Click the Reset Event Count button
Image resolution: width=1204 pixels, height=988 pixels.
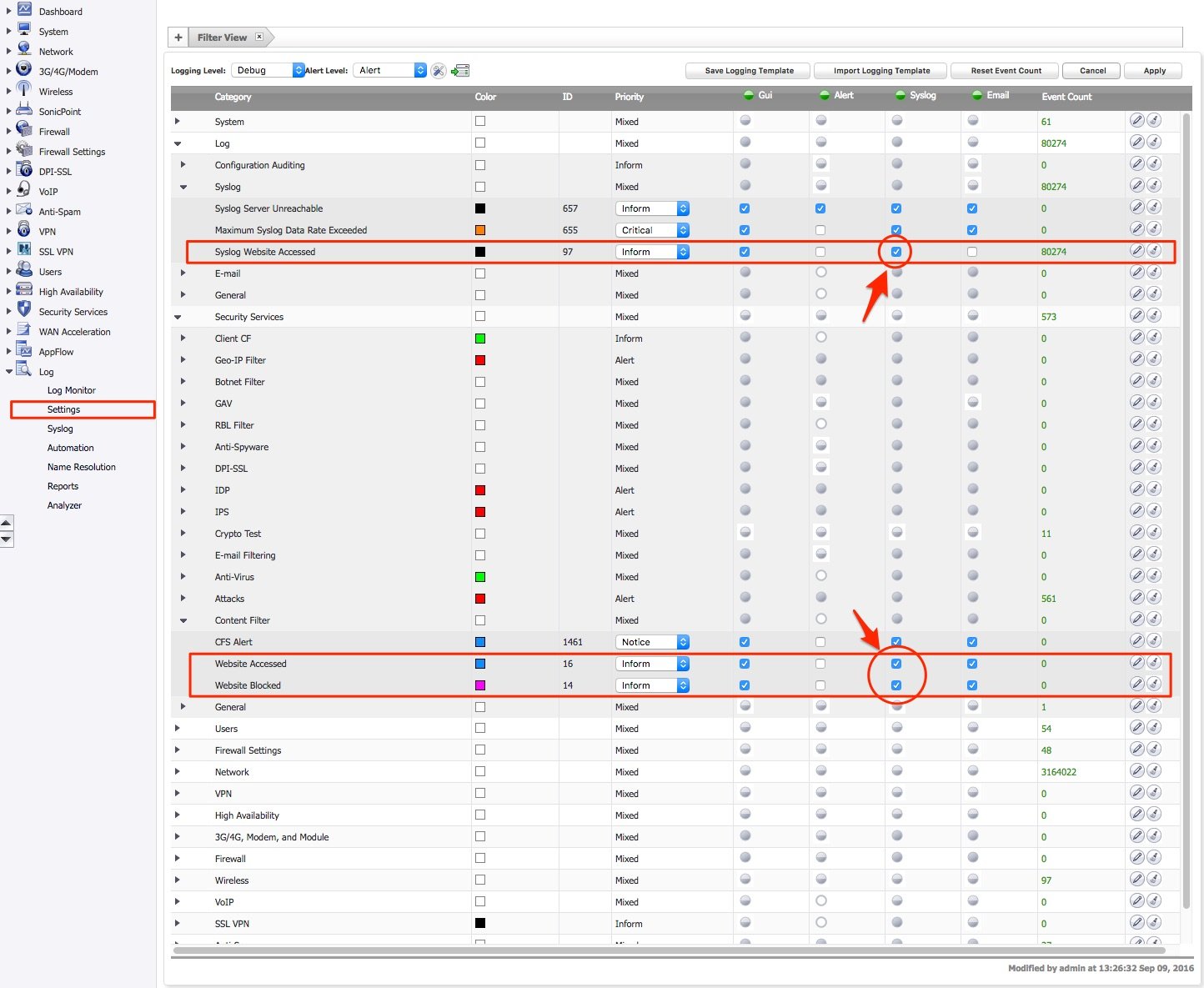point(1006,71)
